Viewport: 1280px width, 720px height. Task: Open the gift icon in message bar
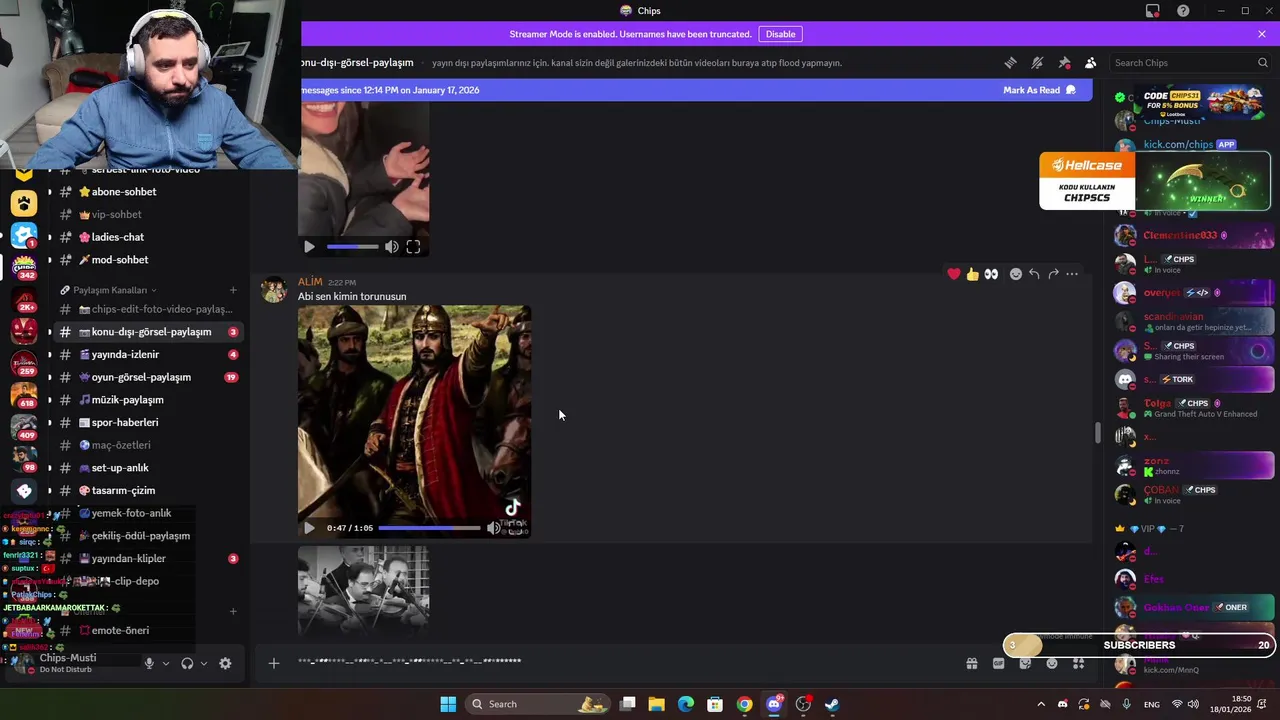971,663
